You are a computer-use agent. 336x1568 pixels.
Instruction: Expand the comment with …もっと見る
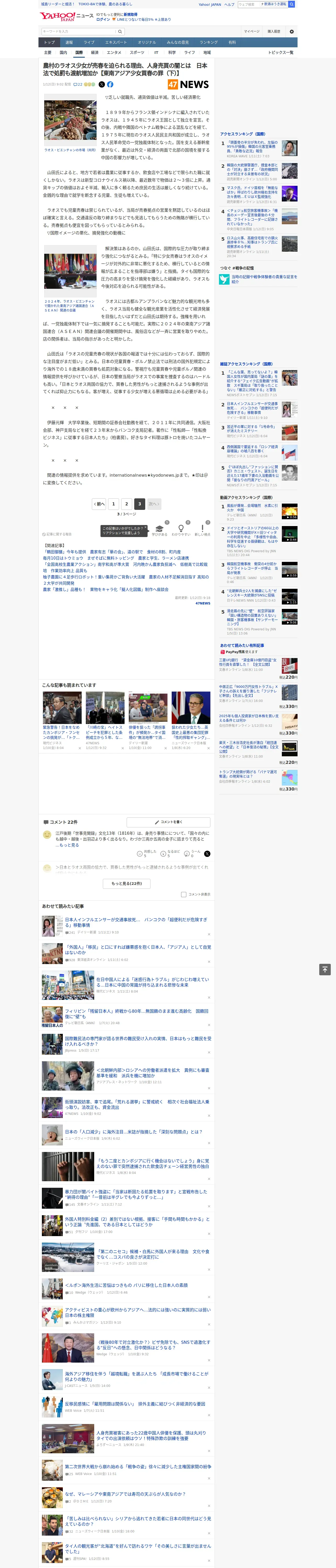67,845
